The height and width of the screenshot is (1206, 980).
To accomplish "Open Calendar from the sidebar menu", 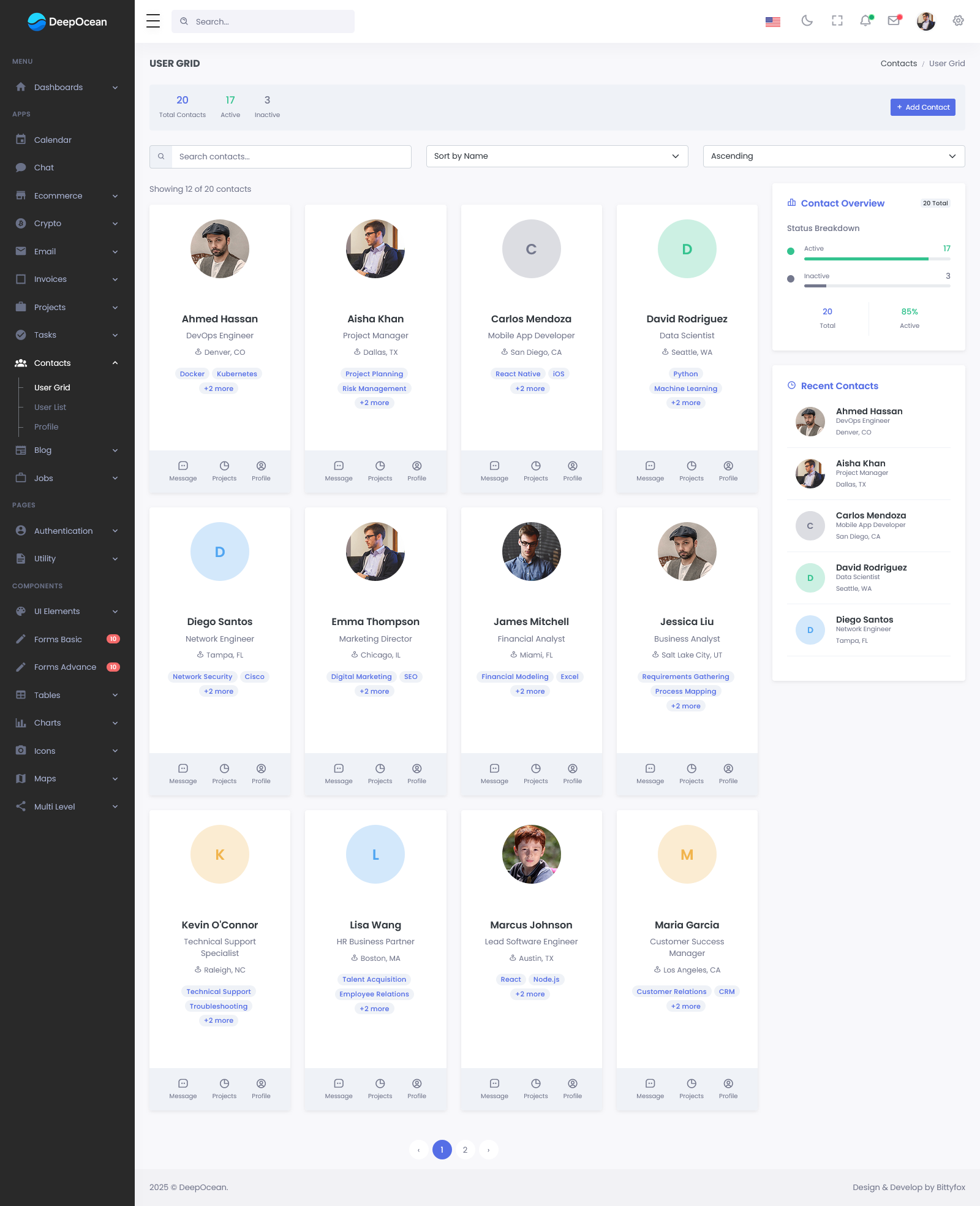I will (53, 140).
